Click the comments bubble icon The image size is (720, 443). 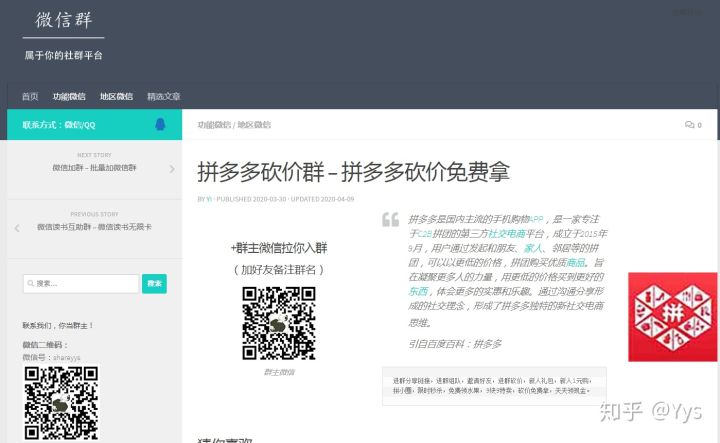(689, 124)
